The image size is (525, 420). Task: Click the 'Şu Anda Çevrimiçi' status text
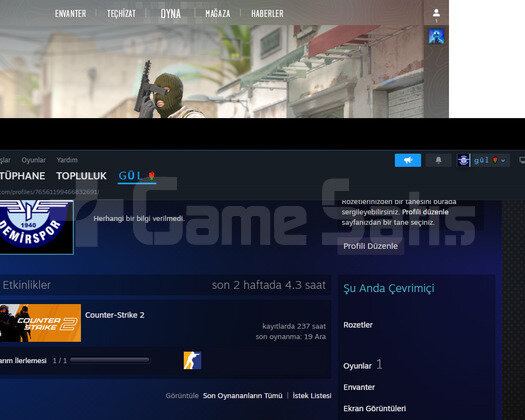(x=389, y=288)
